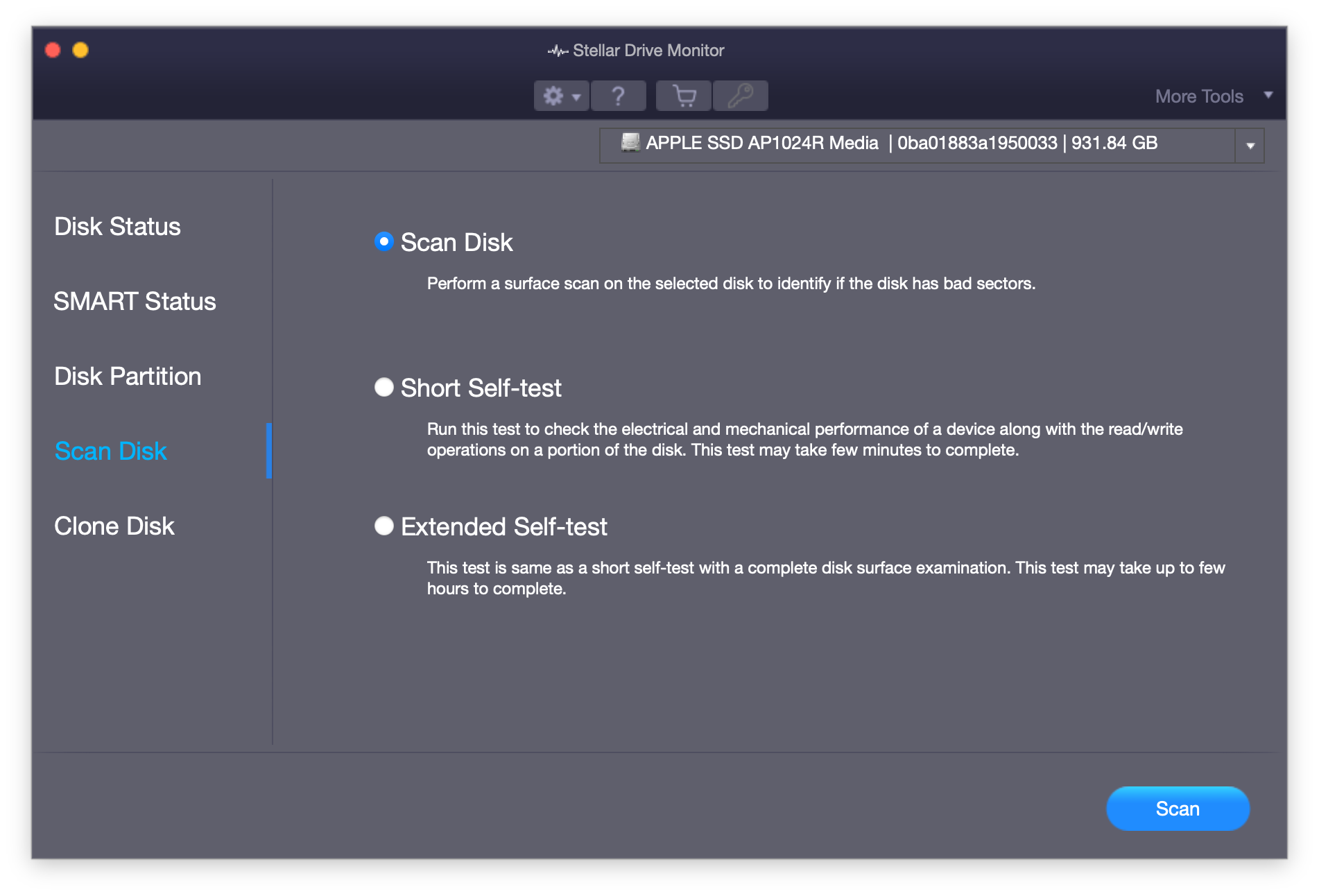Enable the Extended Self-test option
The height and width of the screenshot is (896, 1319).
tap(383, 527)
